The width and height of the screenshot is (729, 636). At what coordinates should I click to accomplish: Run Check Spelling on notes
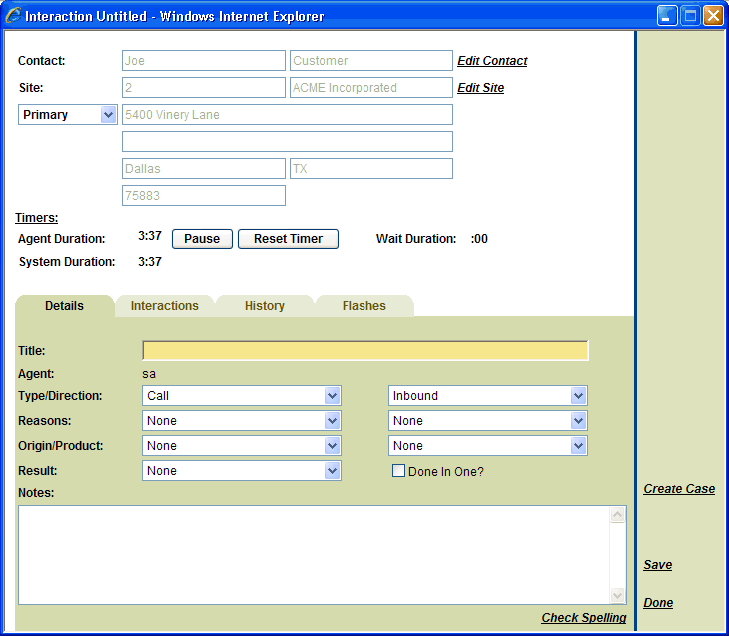pos(583,617)
